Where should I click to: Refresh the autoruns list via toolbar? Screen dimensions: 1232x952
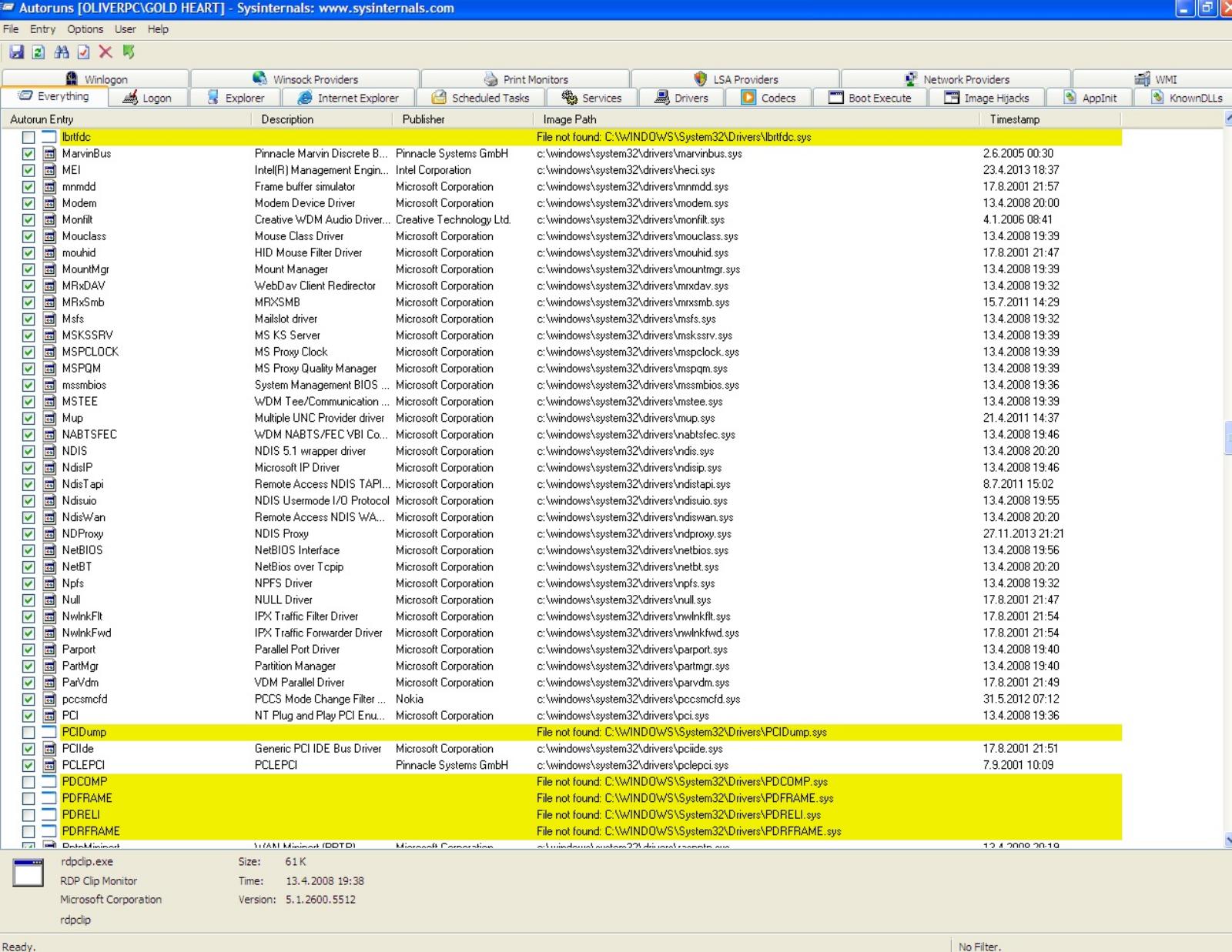pos(38,52)
